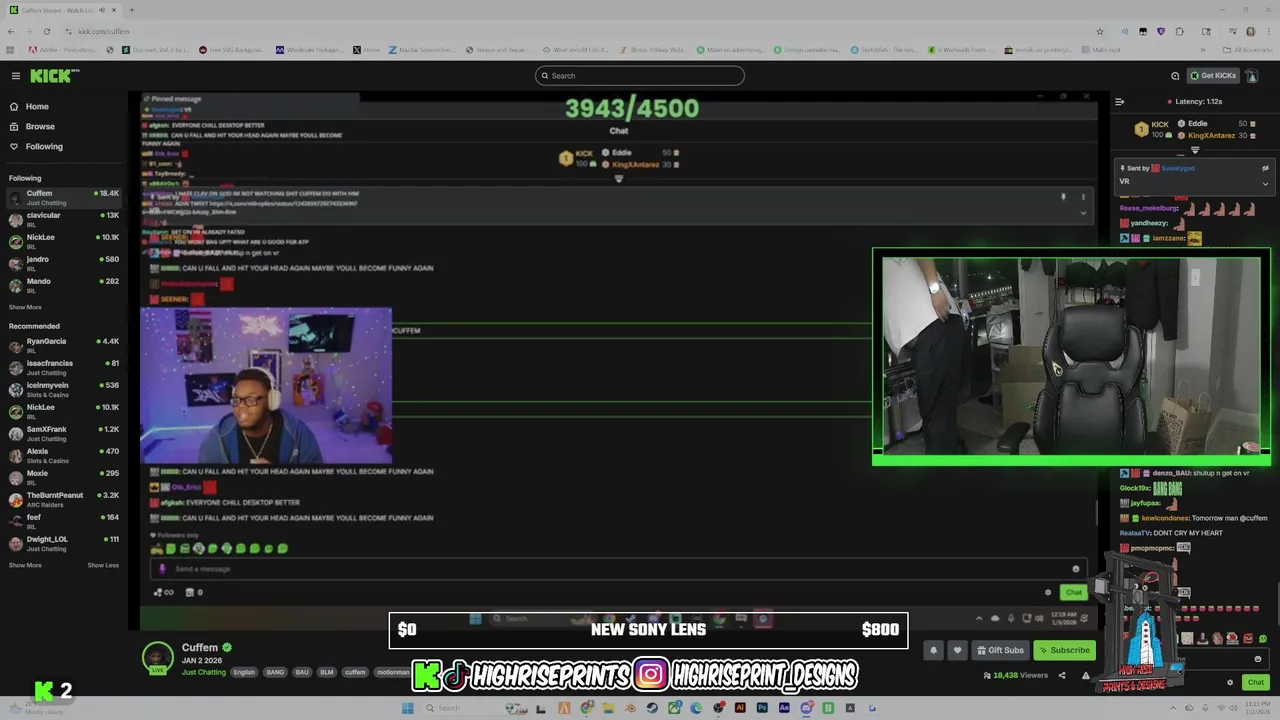Select the BAU tag
This screenshot has height=720, width=1280.
[301, 672]
